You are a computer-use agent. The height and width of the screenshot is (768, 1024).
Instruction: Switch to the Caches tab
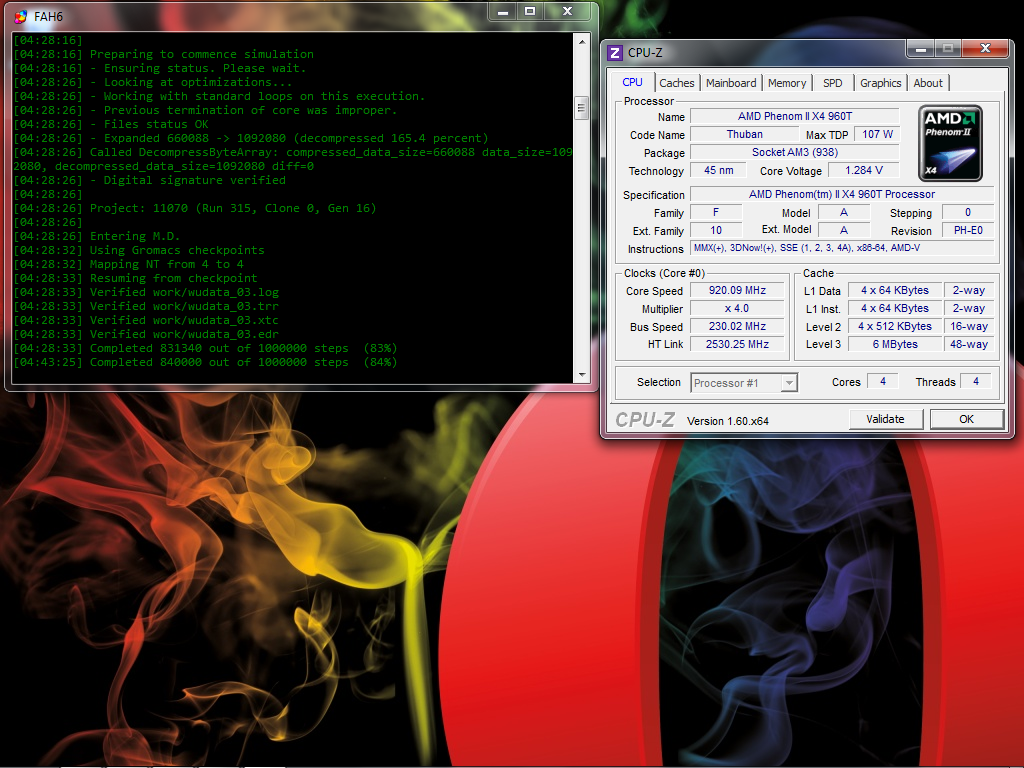click(677, 83)
